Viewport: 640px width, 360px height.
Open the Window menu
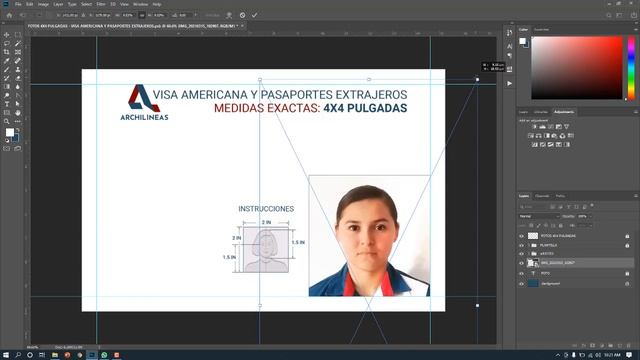tap(140, 4)
